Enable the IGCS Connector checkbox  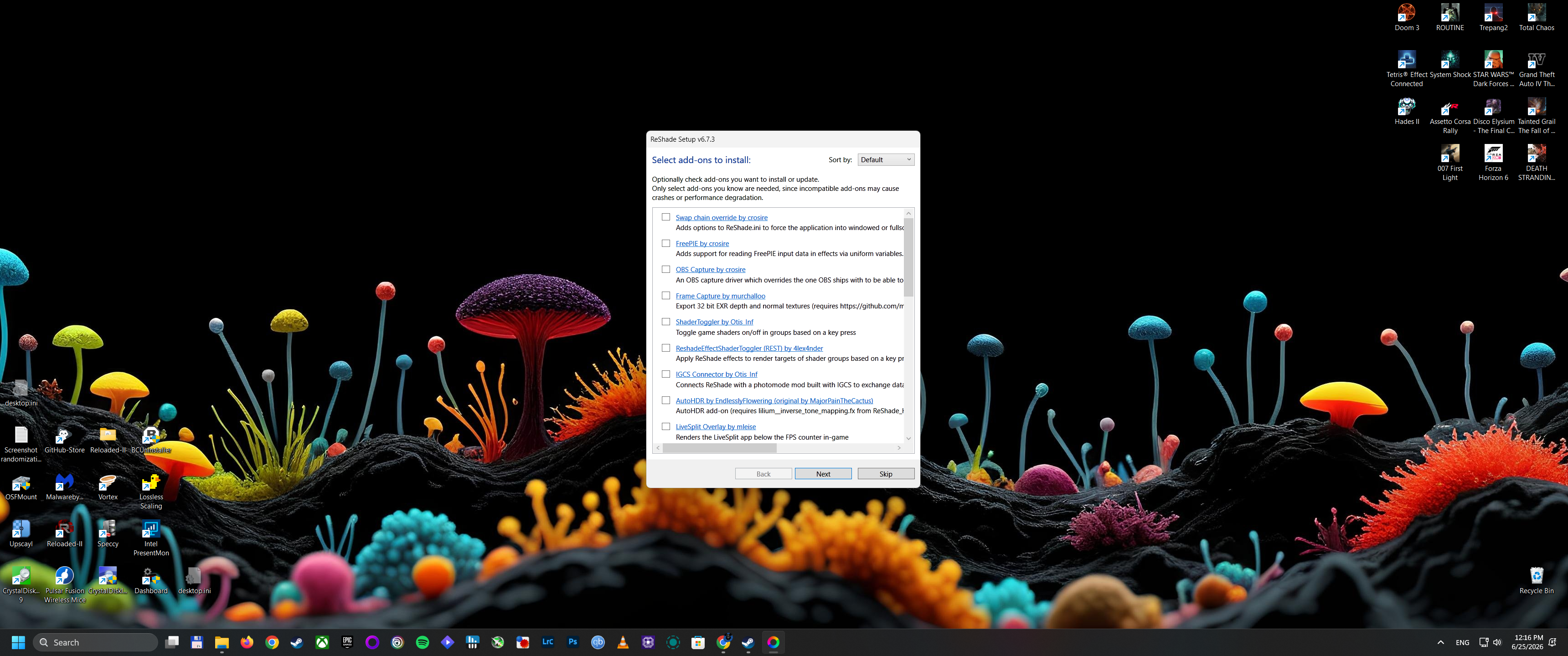click(x=666, y=374)
